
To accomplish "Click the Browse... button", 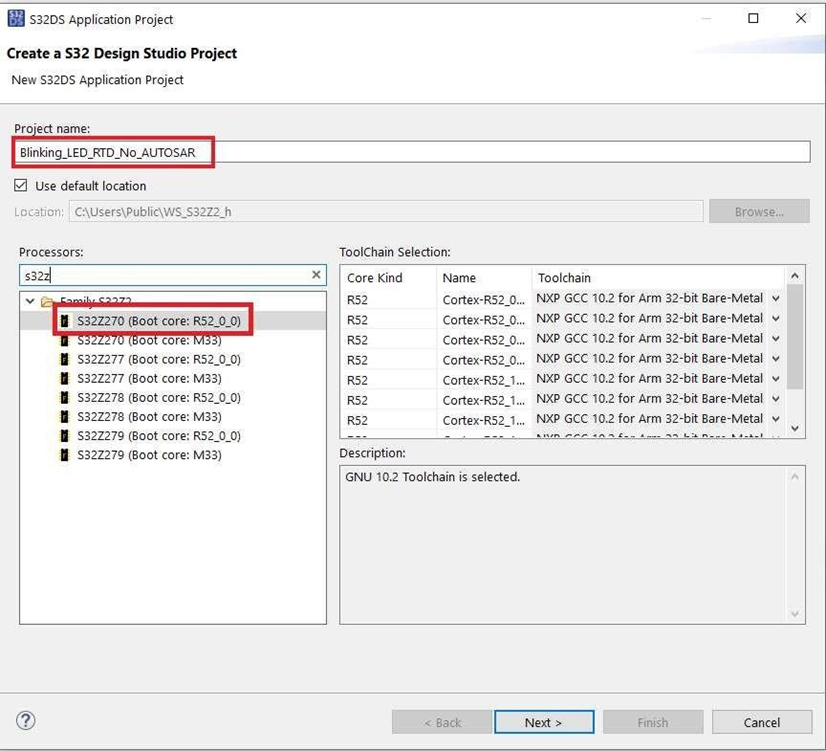I will pos(759,211).
